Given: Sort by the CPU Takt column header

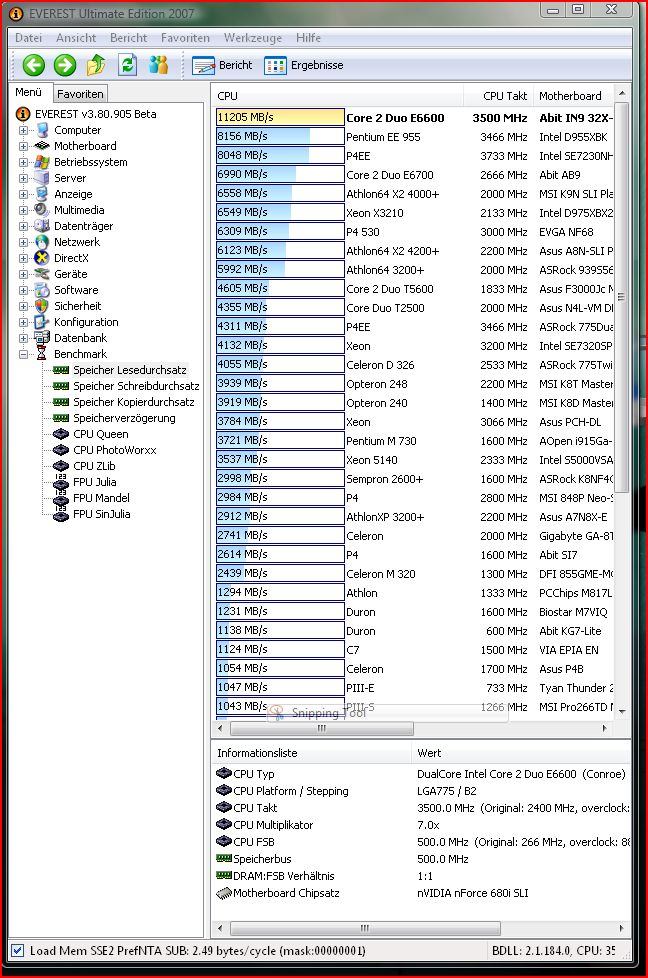Looking at the screenshot, I should 498,96.
